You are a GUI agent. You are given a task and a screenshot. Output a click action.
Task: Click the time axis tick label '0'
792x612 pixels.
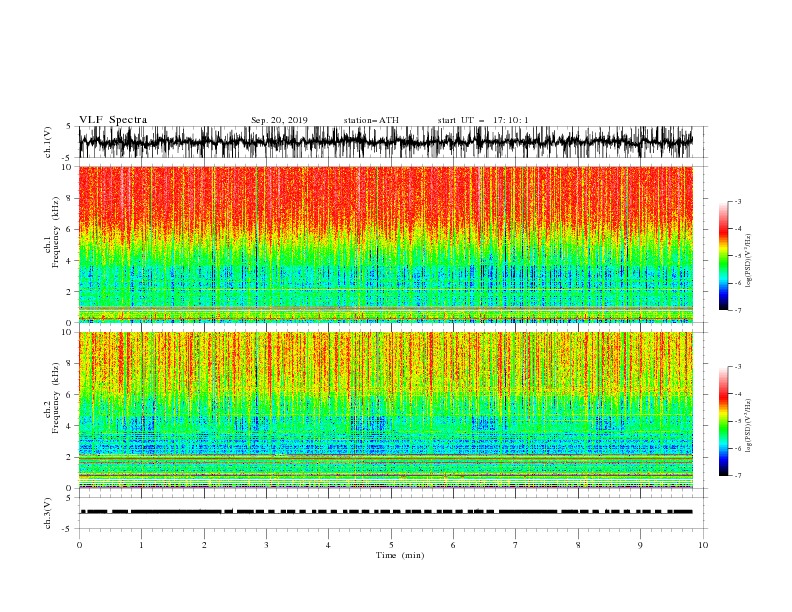(x=79, y=545)
